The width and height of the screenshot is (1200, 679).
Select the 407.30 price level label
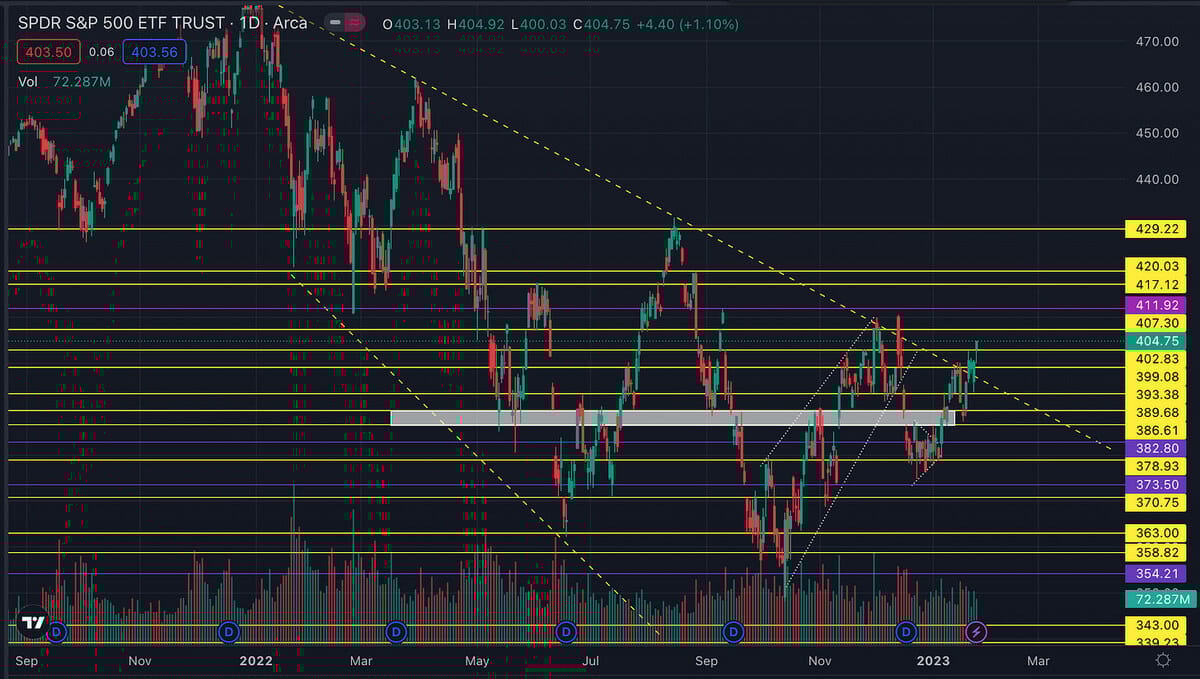[1158, 323]
